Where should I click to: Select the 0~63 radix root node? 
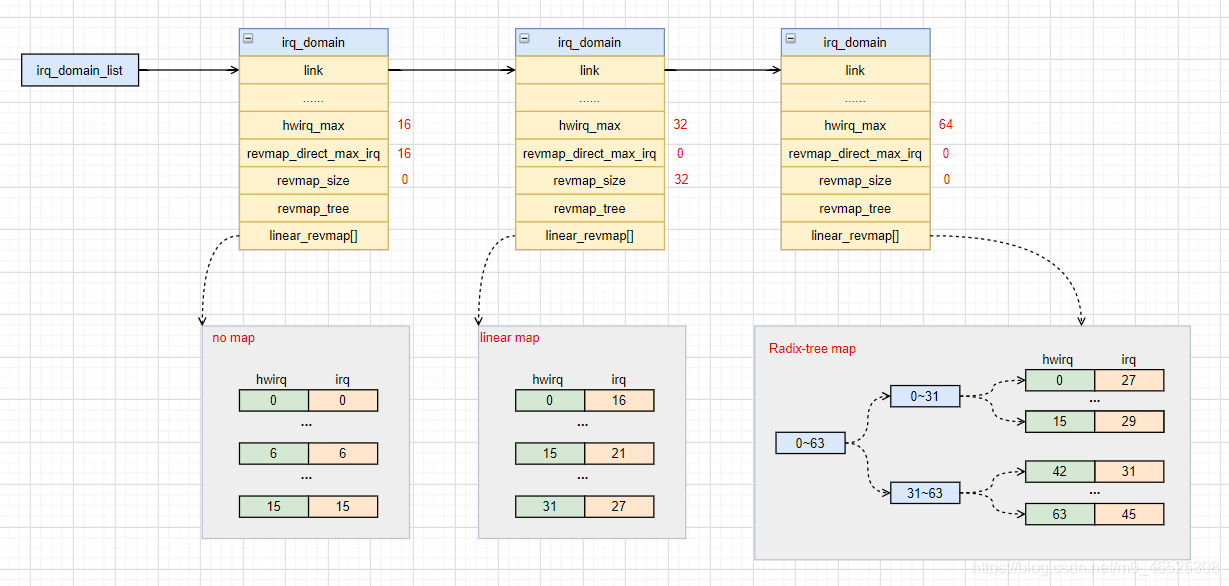[811, 442]
